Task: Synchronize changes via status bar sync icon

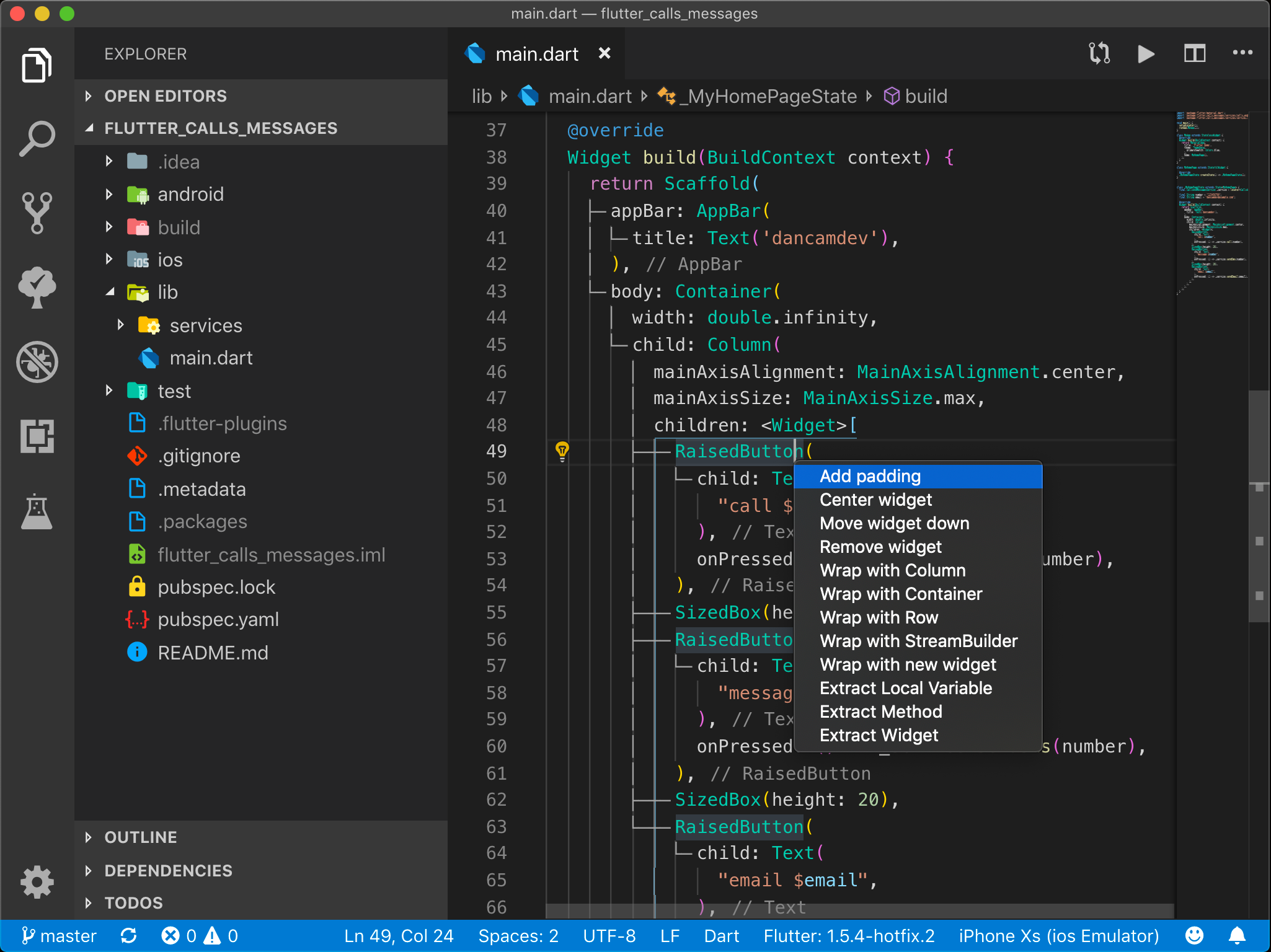Action: [x=128, y=936]
